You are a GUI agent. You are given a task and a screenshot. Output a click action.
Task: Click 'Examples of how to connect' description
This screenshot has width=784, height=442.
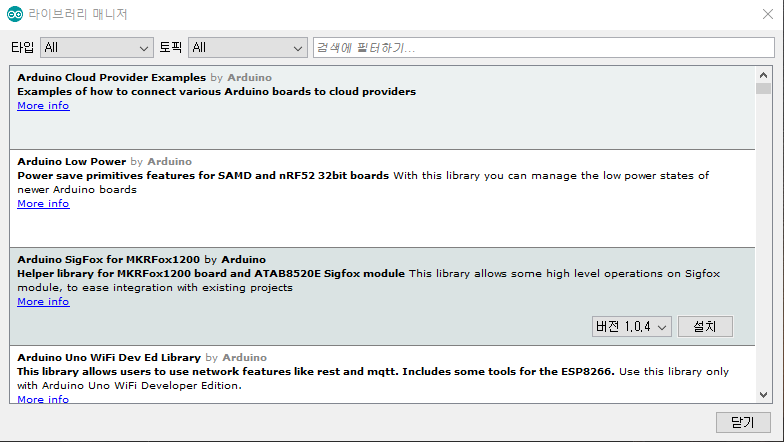point(216,92)
